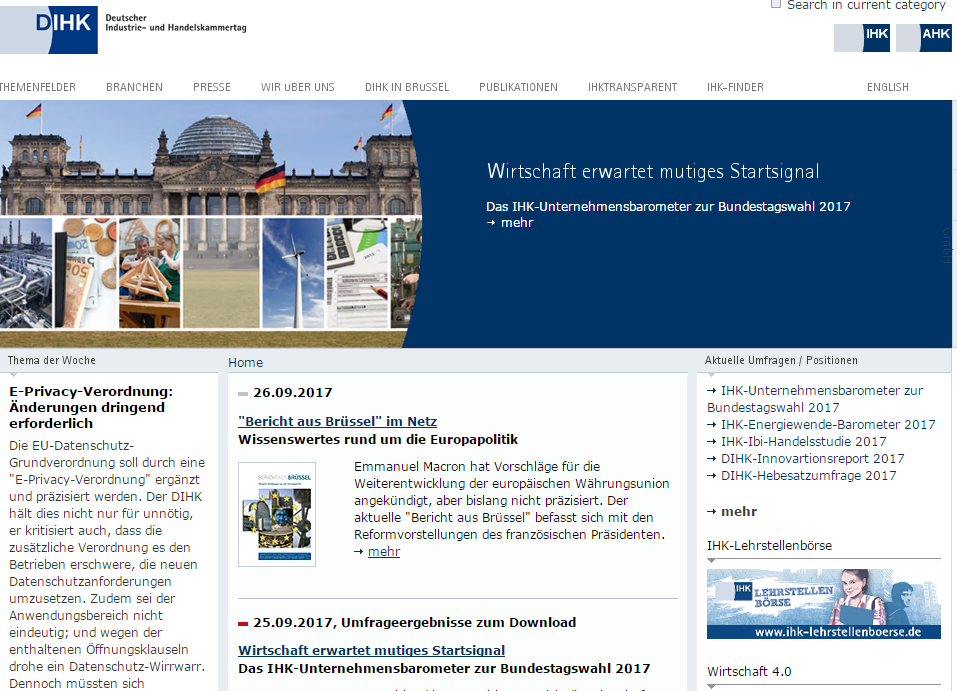The height and width of the screenshot is (691, 957).
Task: Select the E-Privacy-Verordnung headline
Action: click(x=91, y=407)
